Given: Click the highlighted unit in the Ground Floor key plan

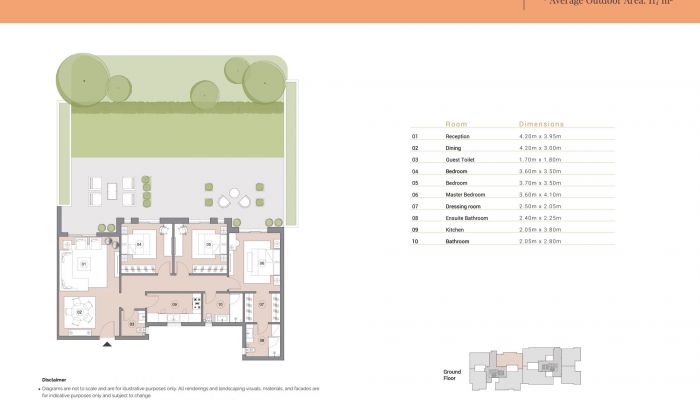Looking at the screenshot, I should [509, 359].
